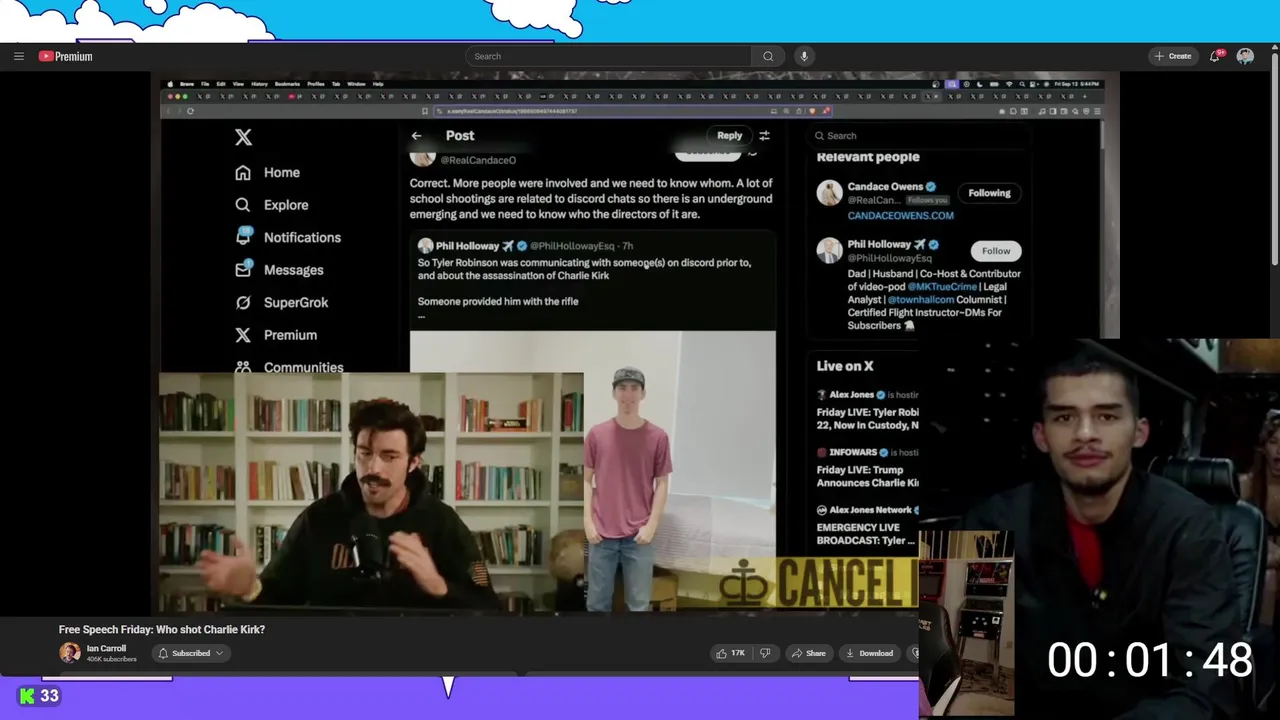Click the video title Free Speech Friday

[x=162, y=629]
